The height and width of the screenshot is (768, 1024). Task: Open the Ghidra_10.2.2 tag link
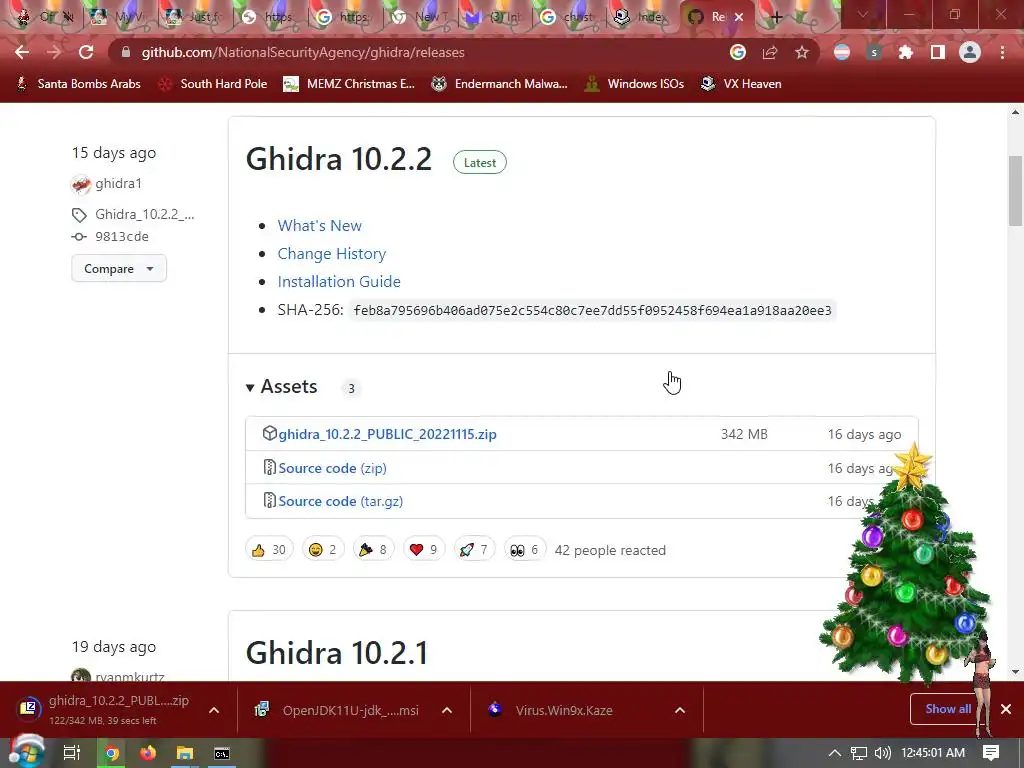[x=144, y=214]
